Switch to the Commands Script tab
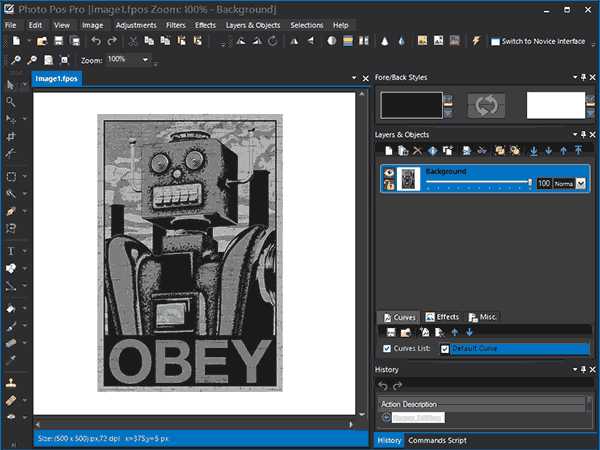The height and width of the screenshot is (450, 600). (437, 440)
